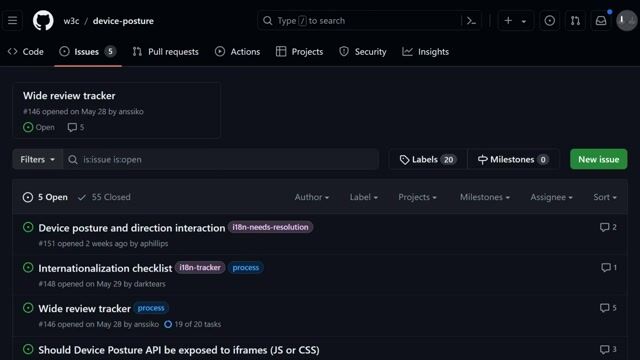Open author aphillips' issues
Viewport: 640px width, 360px height.
[x=154, y=244]
